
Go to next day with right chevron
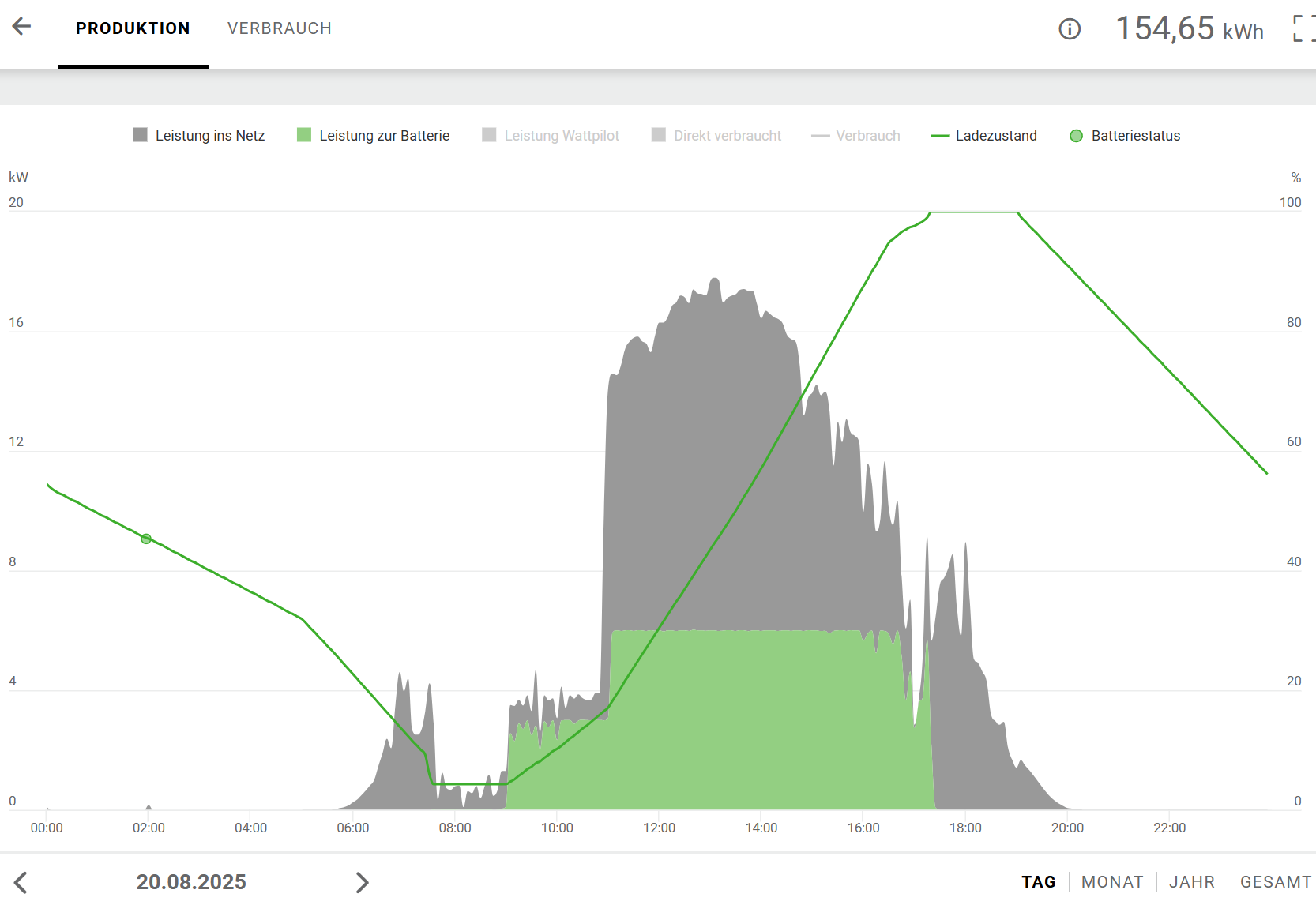tap(362, 882)
